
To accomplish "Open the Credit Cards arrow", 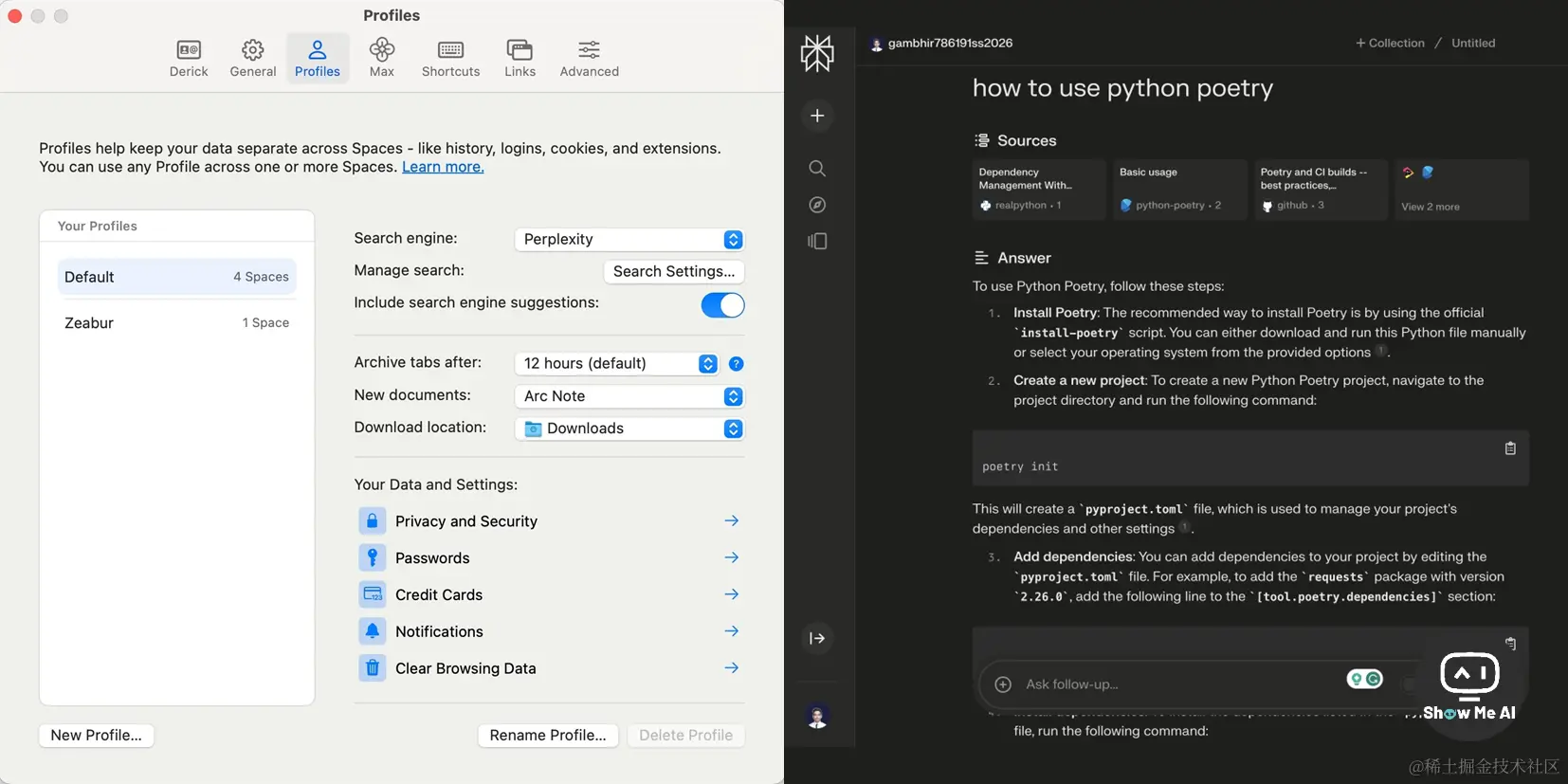I will 732,594.
